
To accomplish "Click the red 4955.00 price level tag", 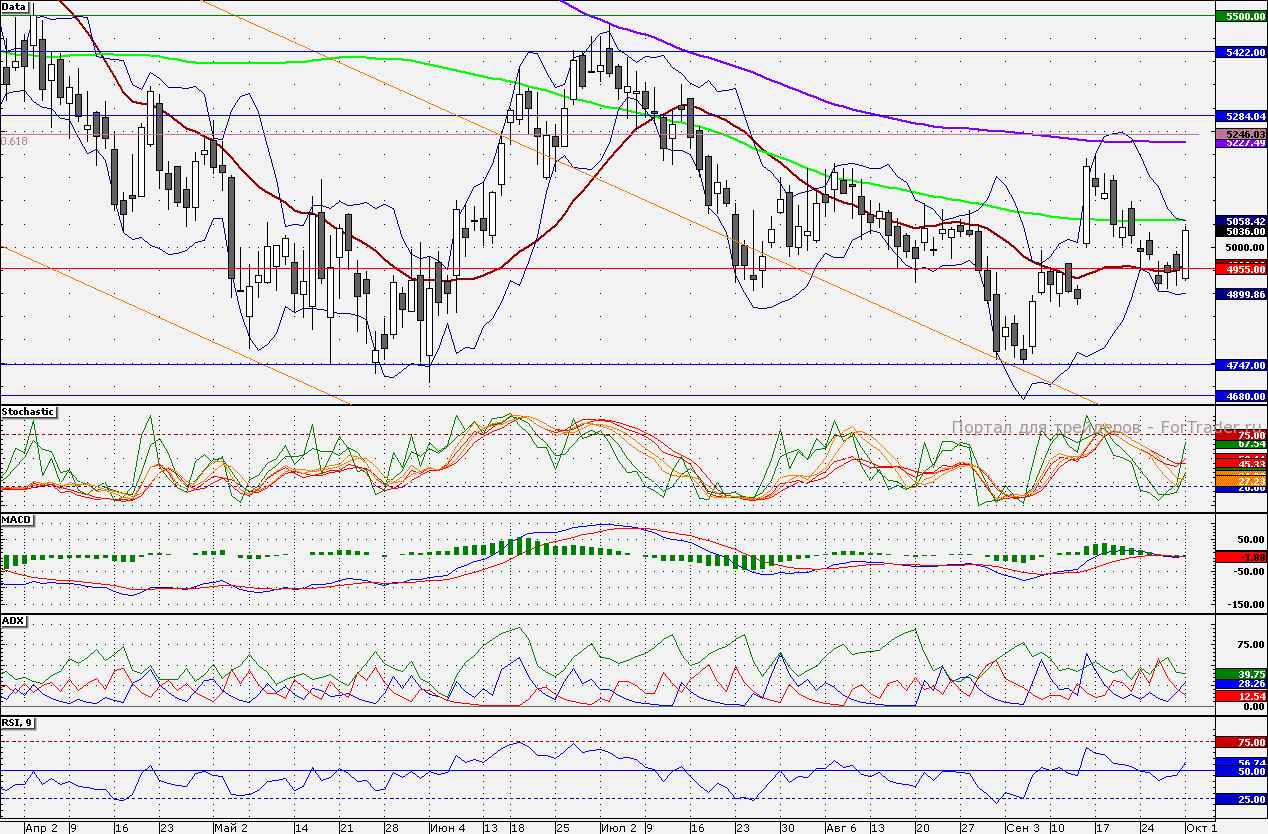I will [1240, 269].
